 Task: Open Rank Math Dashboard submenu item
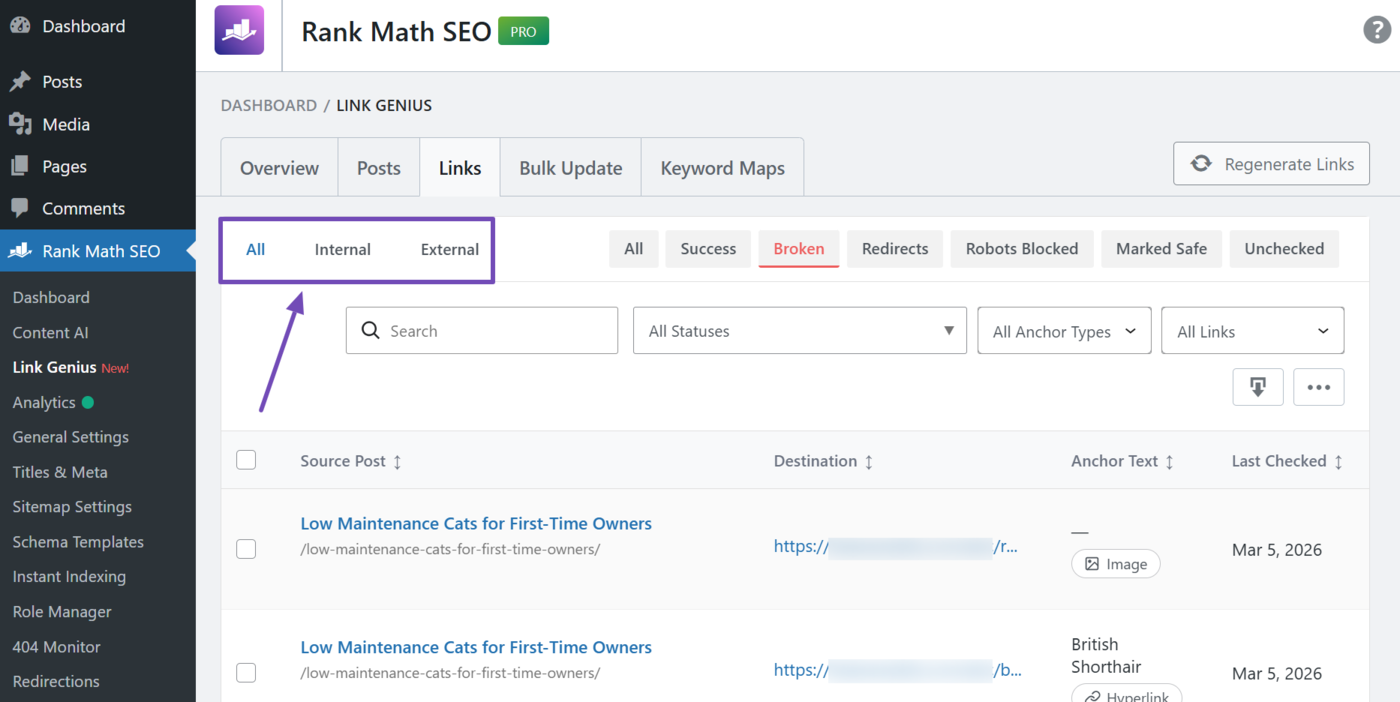[x=51, y=297]
